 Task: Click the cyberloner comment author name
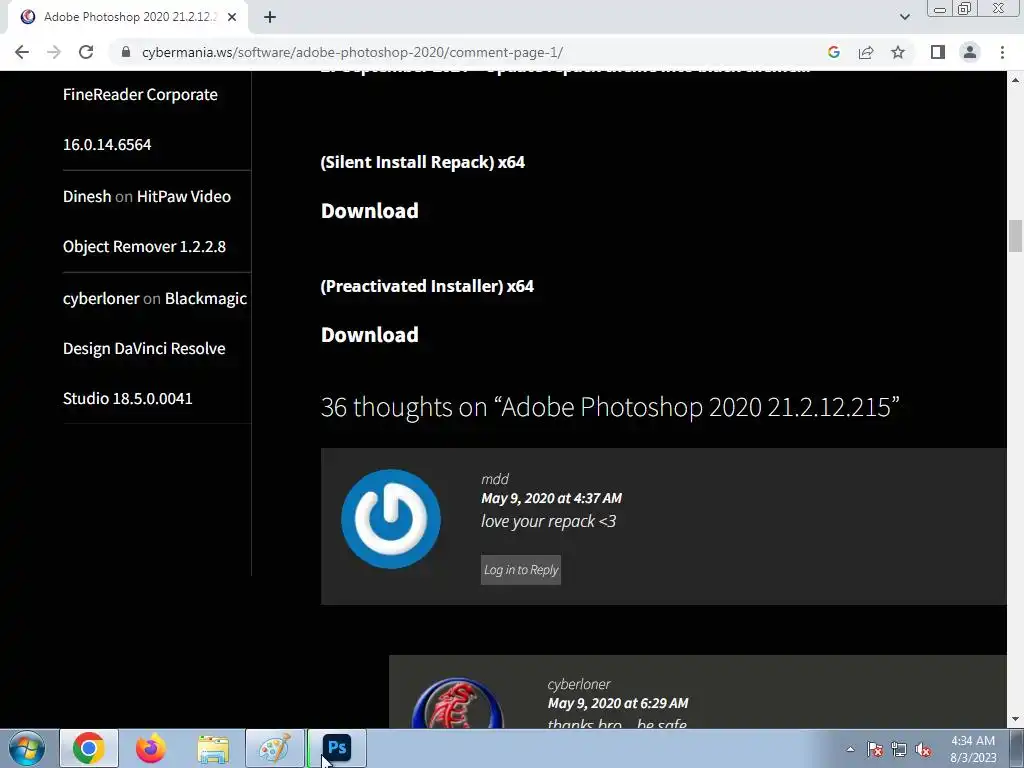pyautogui.click(x=579, y=684)
